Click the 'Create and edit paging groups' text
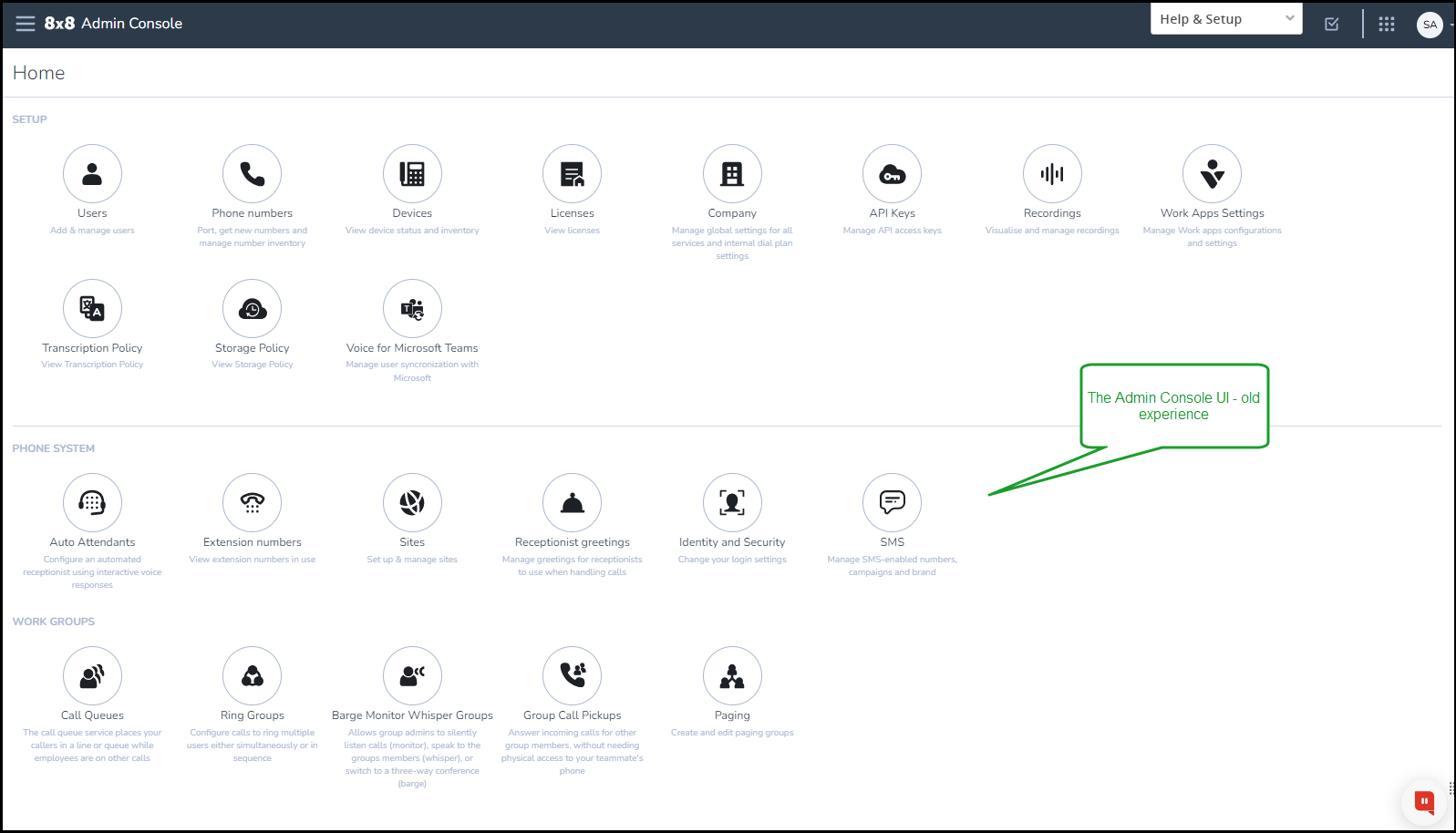Viewport: 1456px width, 833px height. coord(732,733)
